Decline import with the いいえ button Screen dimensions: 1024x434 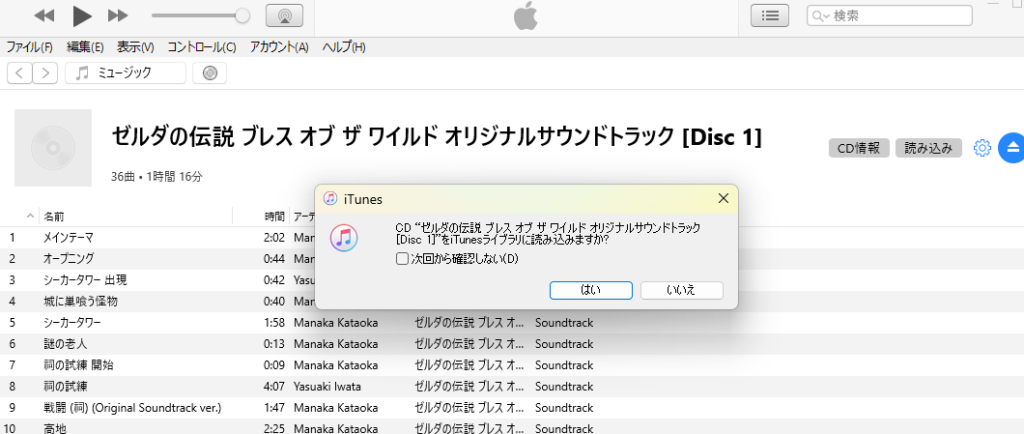pyautogui.click(x=682, y=290)
